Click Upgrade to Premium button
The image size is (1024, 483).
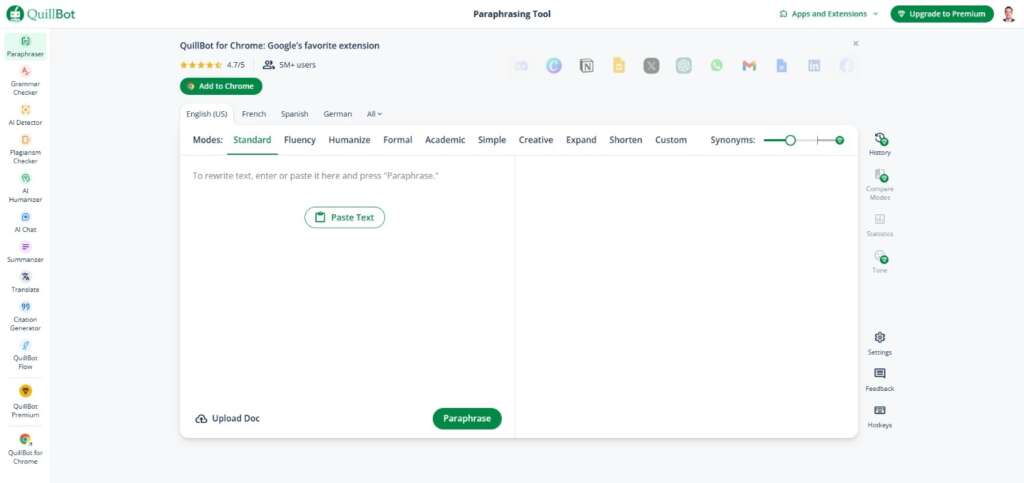point(942,14)
